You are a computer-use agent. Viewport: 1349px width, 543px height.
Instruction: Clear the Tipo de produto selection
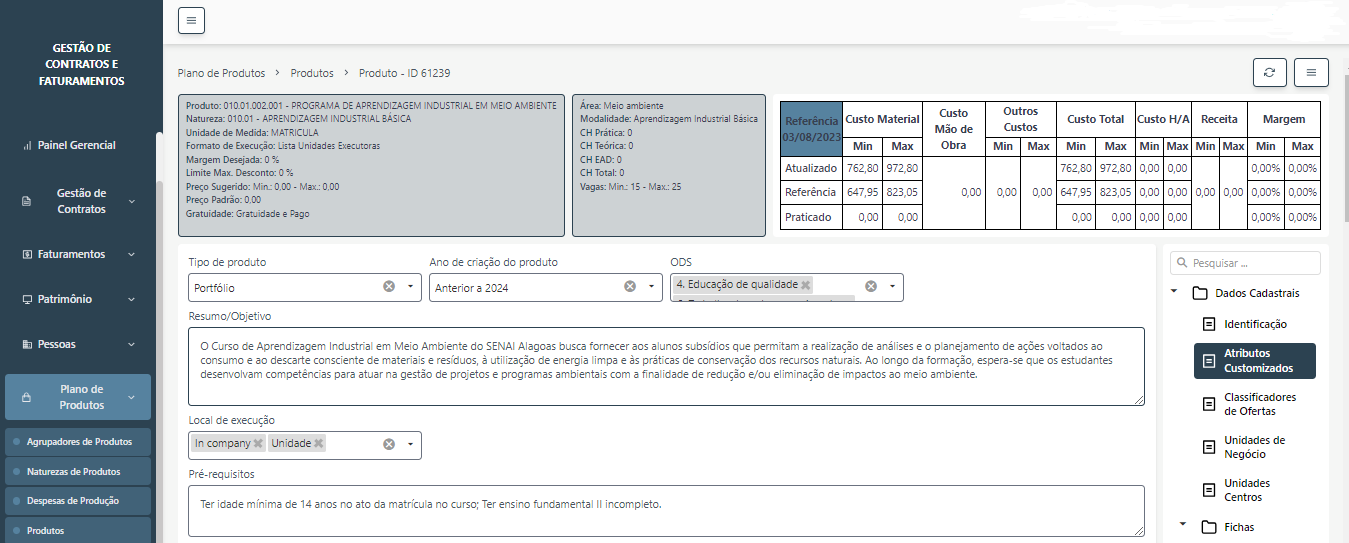(x=389, y=287)
